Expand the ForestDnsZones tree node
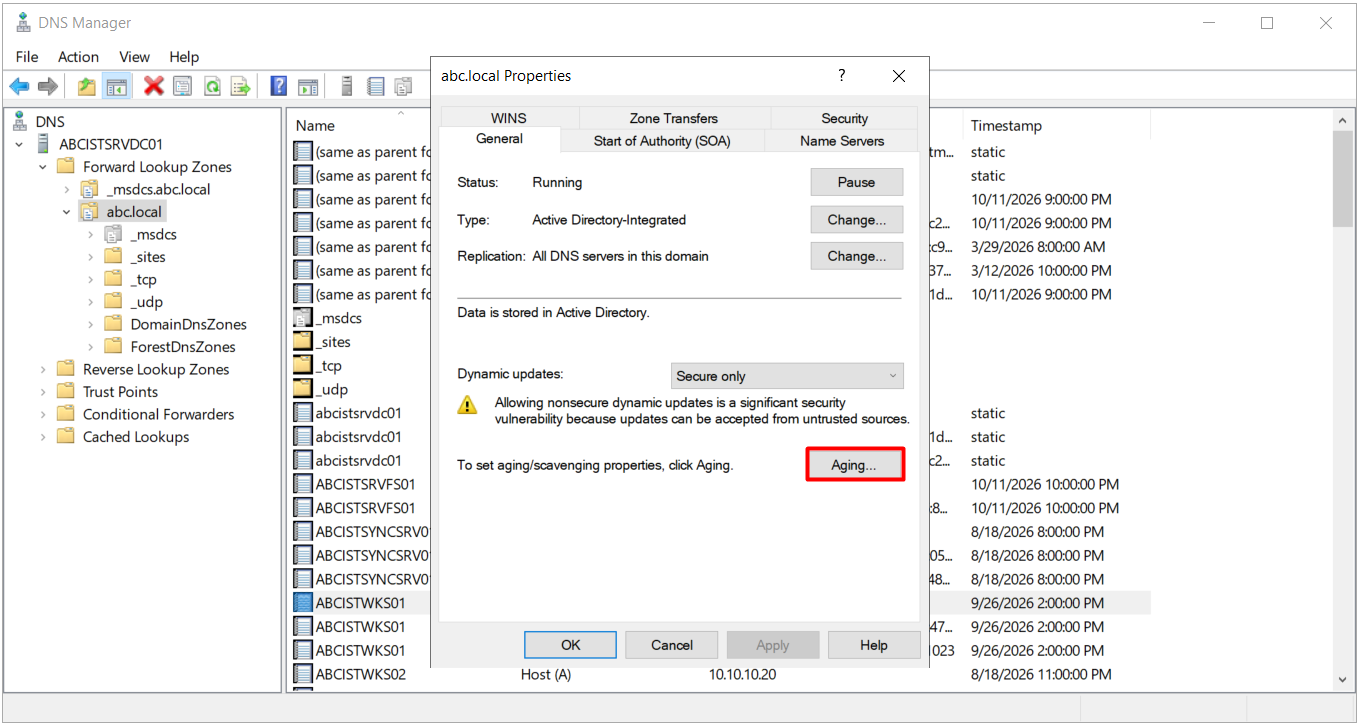 [x=91, y=347]
